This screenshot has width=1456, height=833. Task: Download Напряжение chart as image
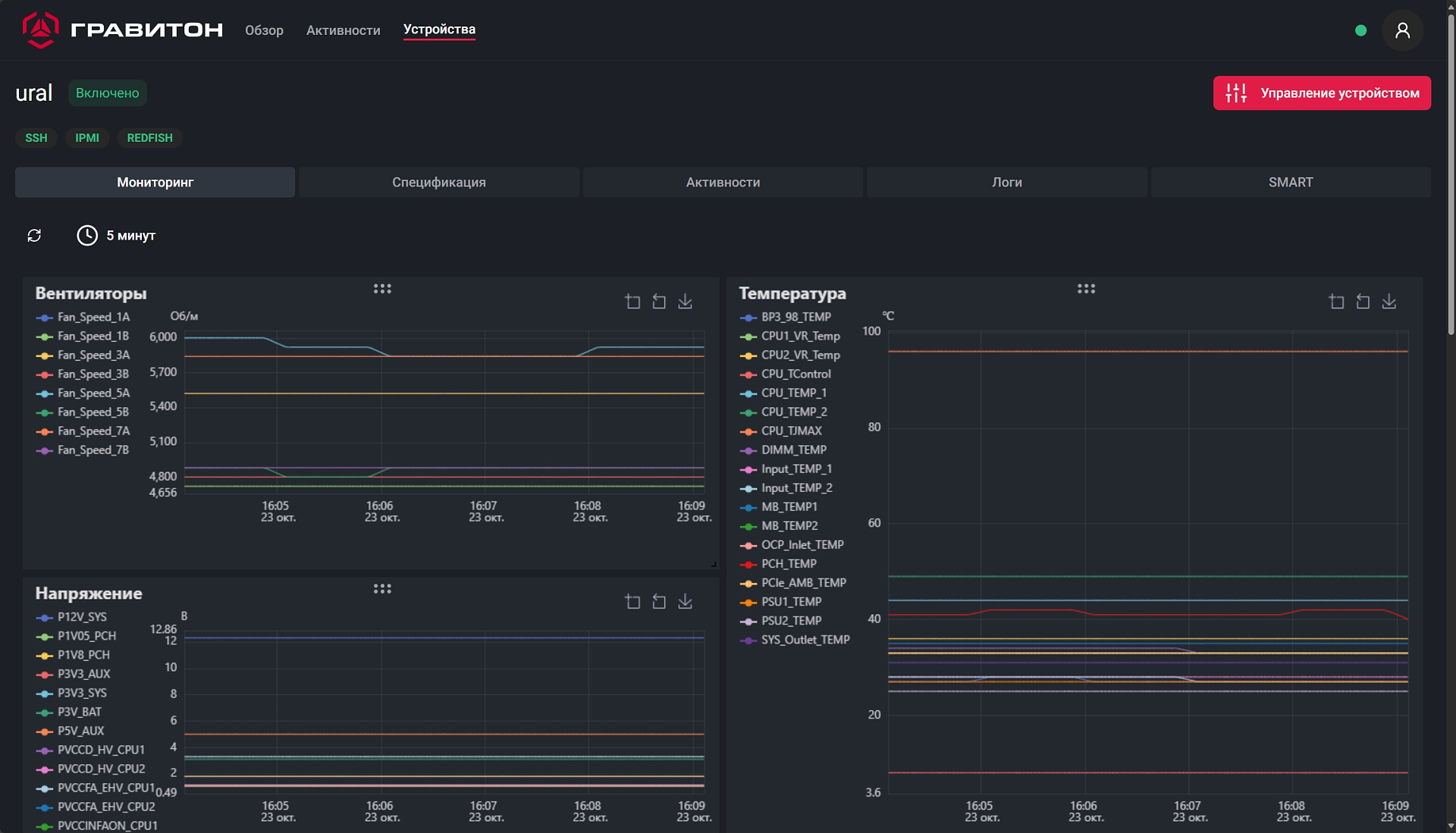tap(685, 602)
